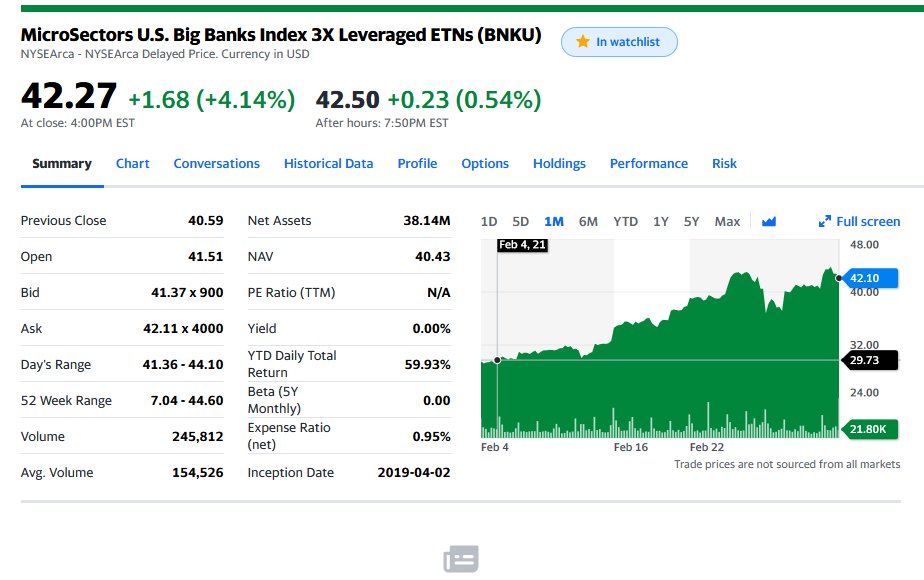Select the 1D chart range
The image size is (924, 580).
[489, 222]
